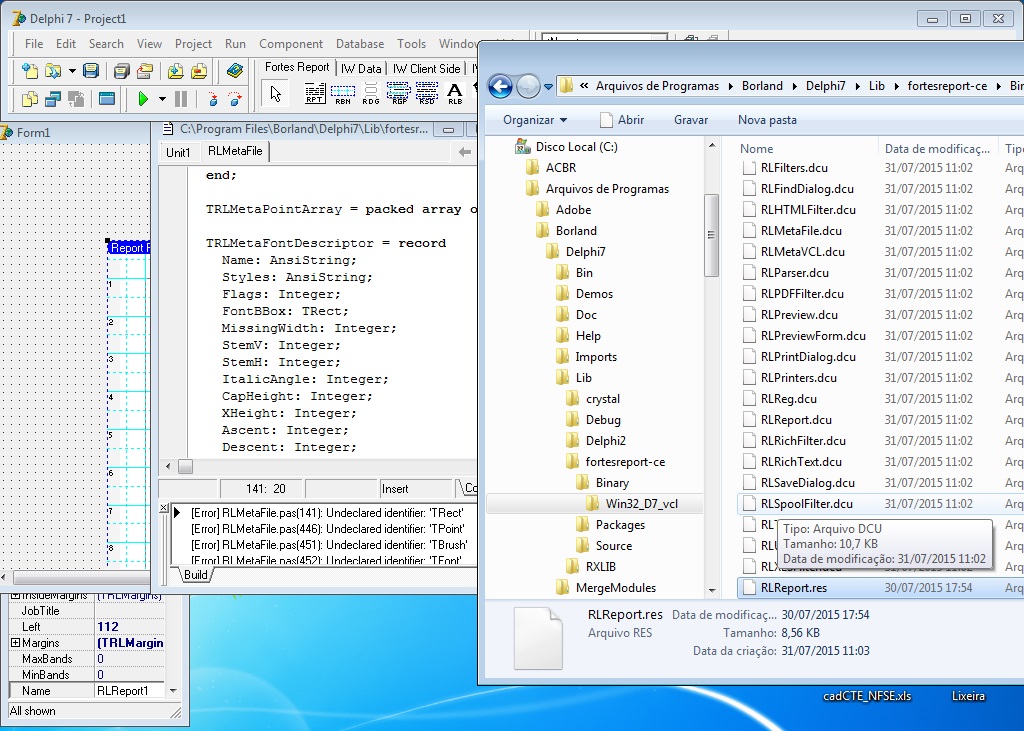Select the RLSubDetail (RSD) component

[426, 94]
